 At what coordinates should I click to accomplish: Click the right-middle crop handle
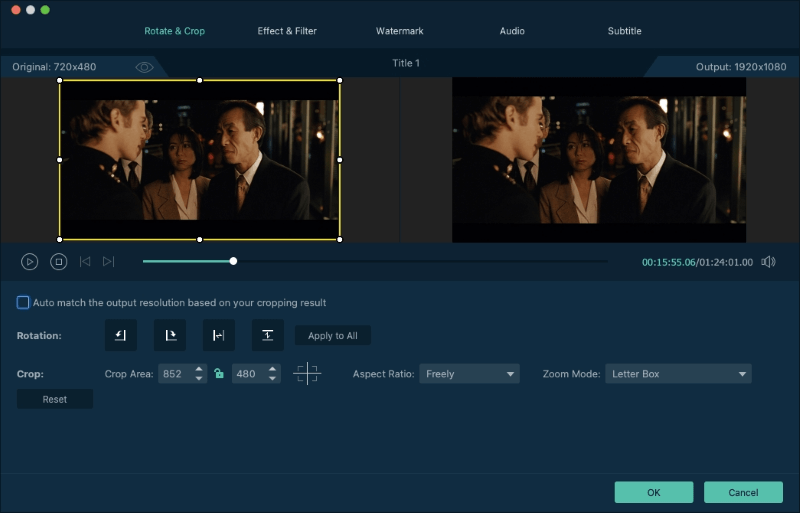(x=340, y=160)
